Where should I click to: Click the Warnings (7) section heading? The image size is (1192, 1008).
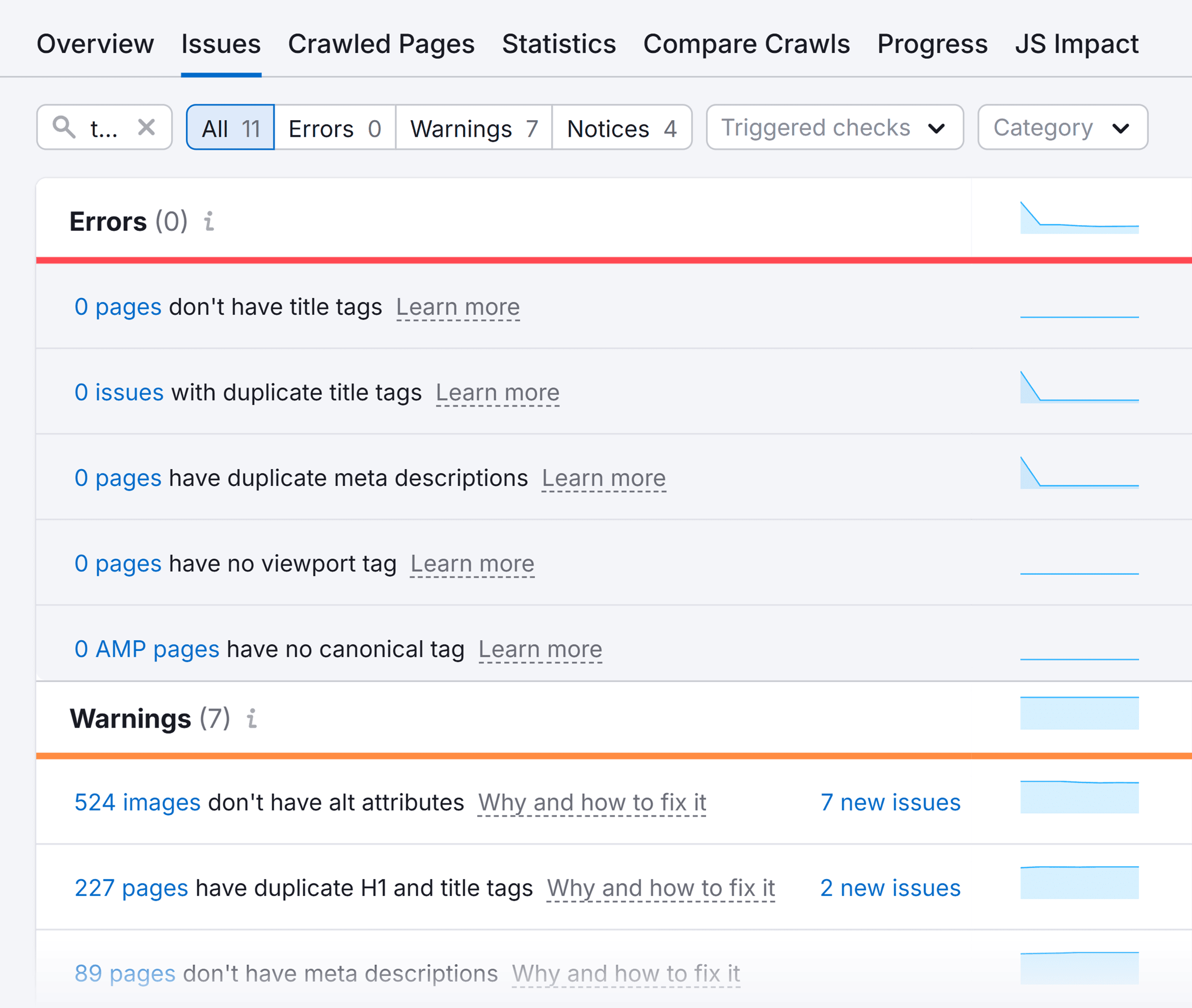coord(150,718)
